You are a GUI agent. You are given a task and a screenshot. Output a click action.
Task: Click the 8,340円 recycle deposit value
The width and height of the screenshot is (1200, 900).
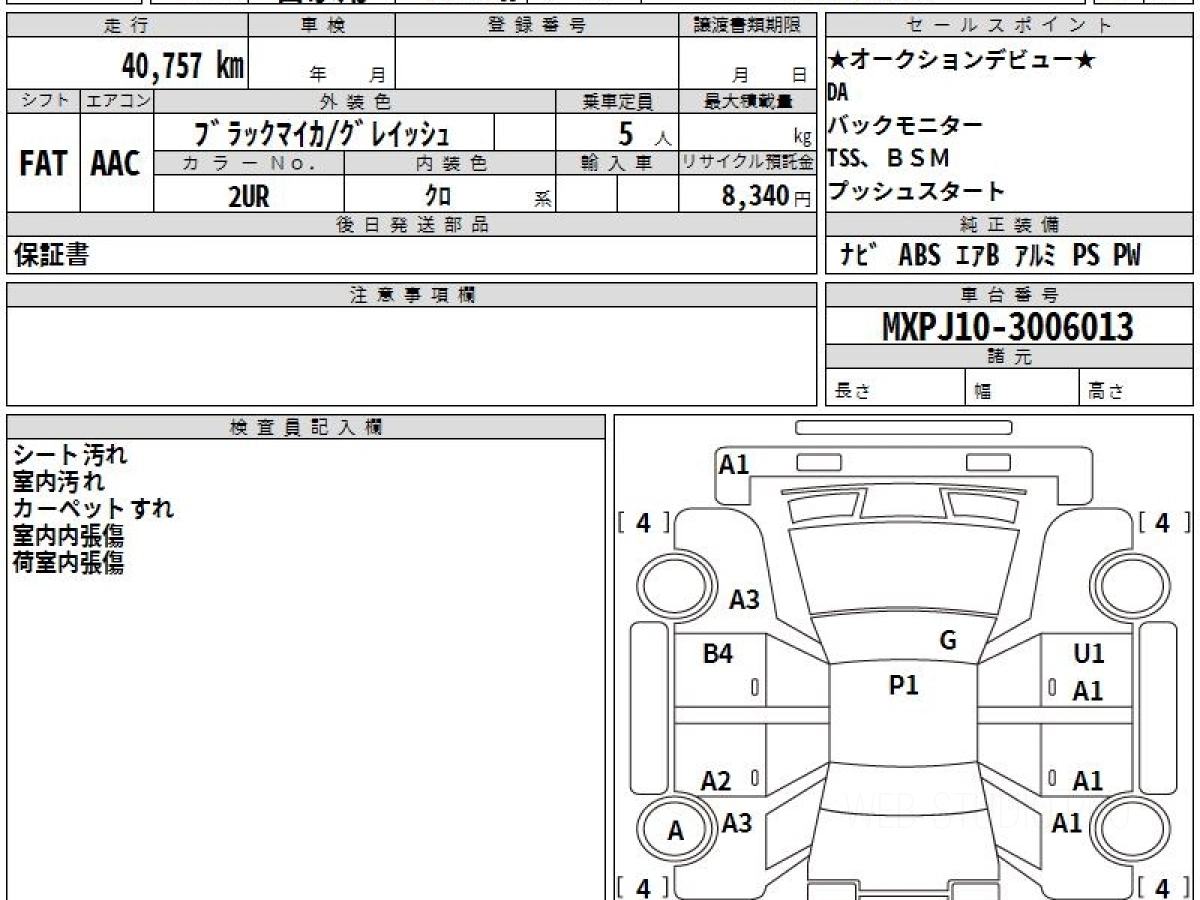tap(766, 196)
